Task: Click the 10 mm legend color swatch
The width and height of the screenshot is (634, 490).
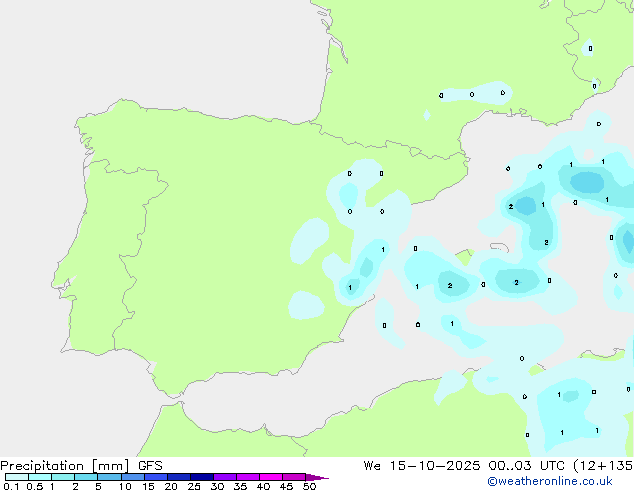Action: pos(132,477)
